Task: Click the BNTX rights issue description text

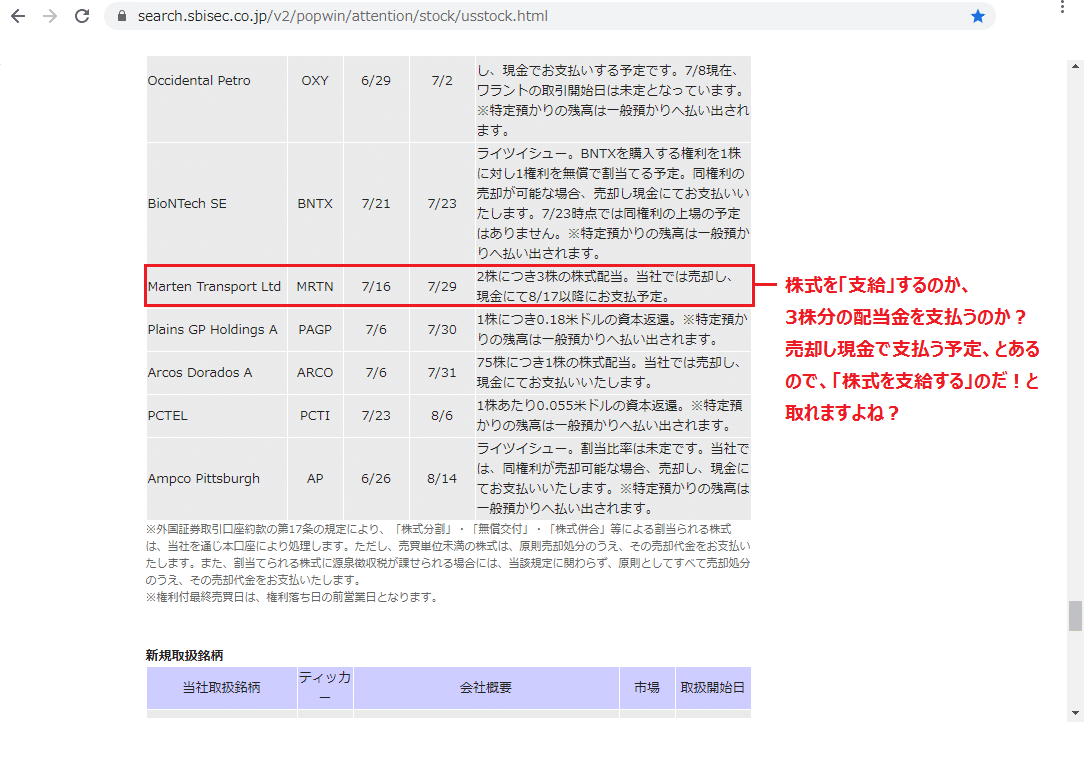Action: coord(613,203)
